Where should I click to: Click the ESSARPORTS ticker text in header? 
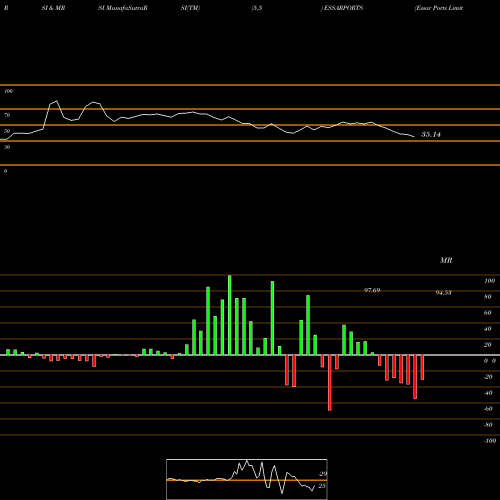(343, 8)
